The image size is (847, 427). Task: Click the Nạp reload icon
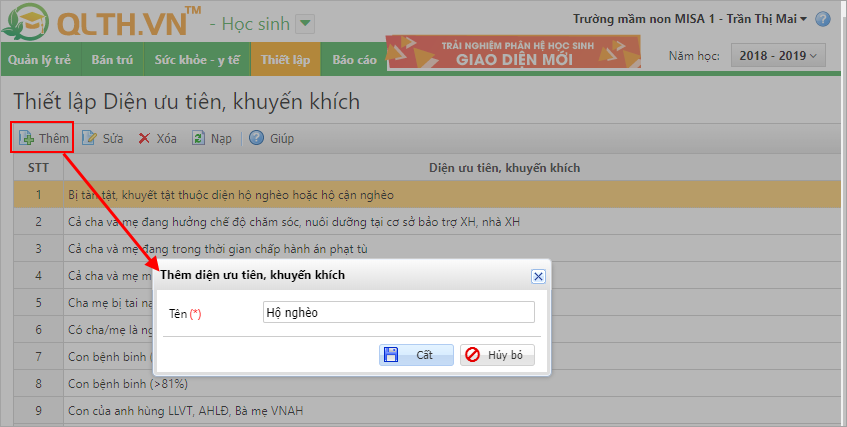click(198, 138)
